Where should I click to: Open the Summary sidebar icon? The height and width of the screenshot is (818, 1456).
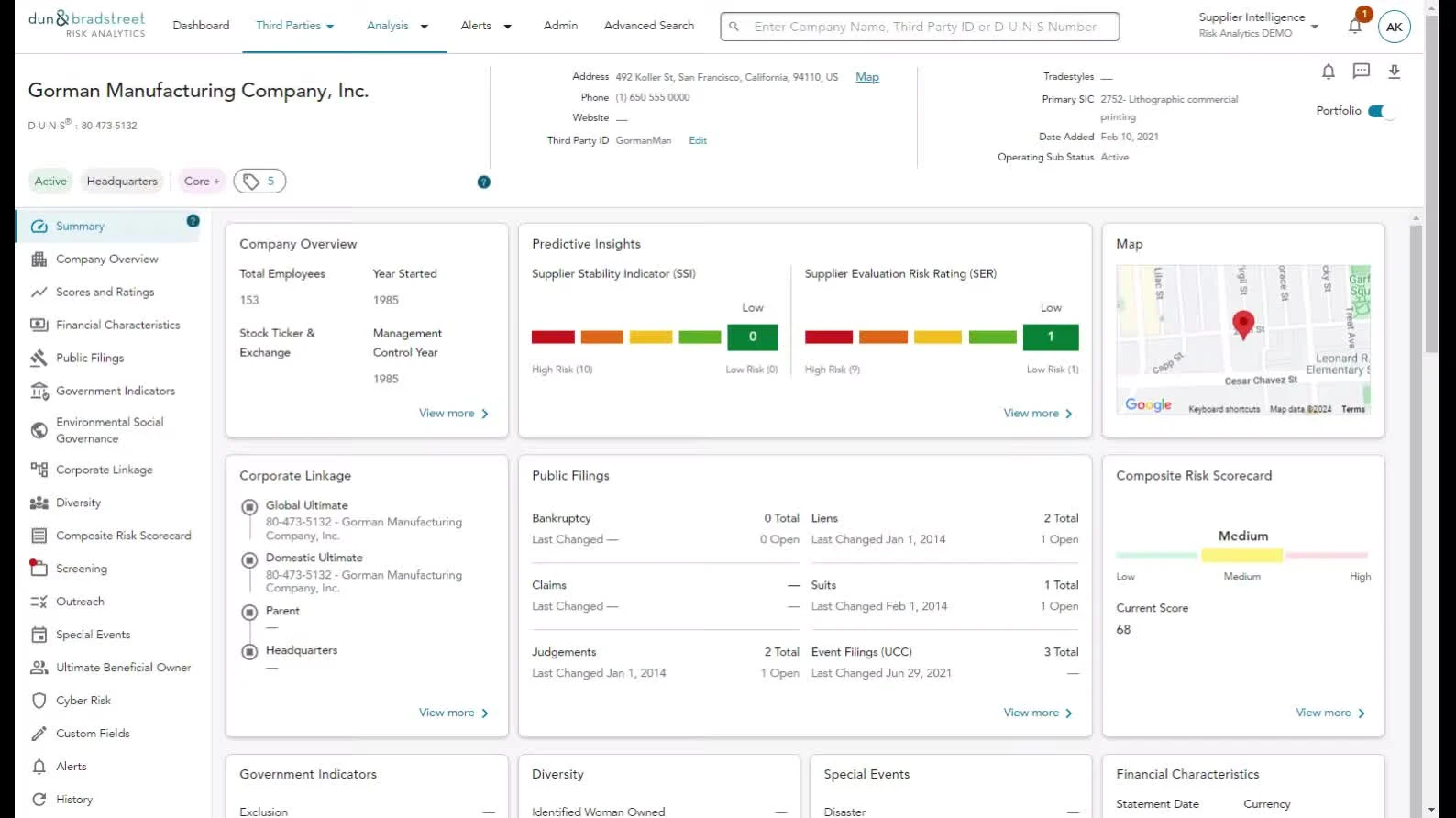[x=39, y=227]
